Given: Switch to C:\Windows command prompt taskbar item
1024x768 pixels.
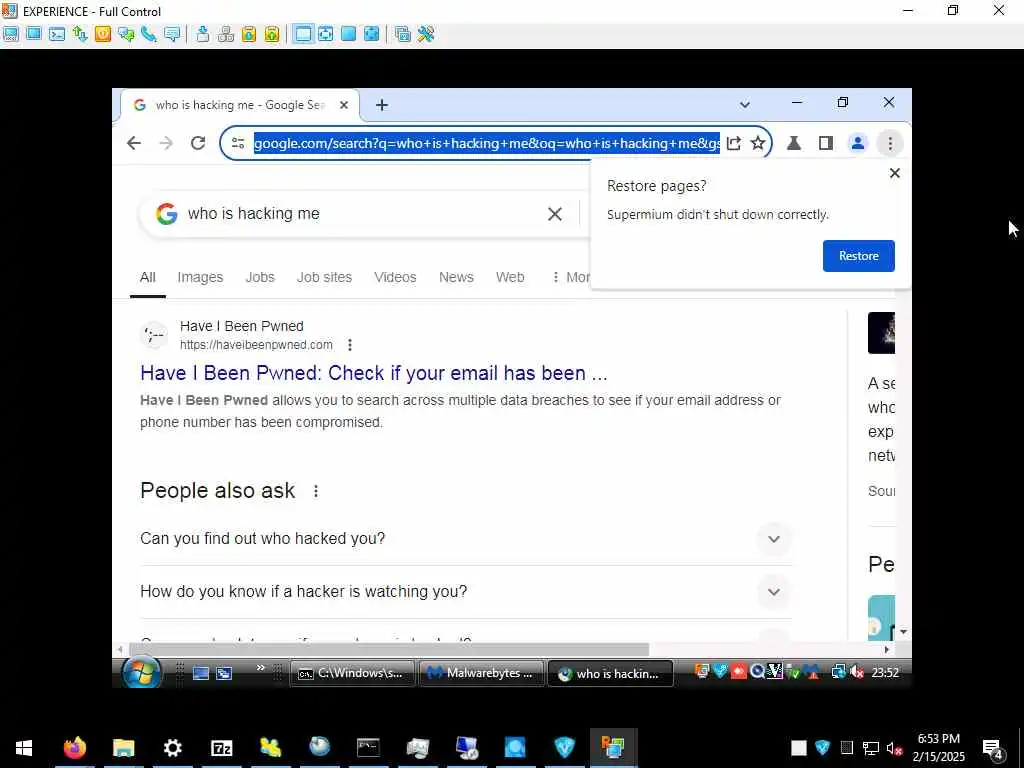Looking at the screenshot, I should coord(353,673).
